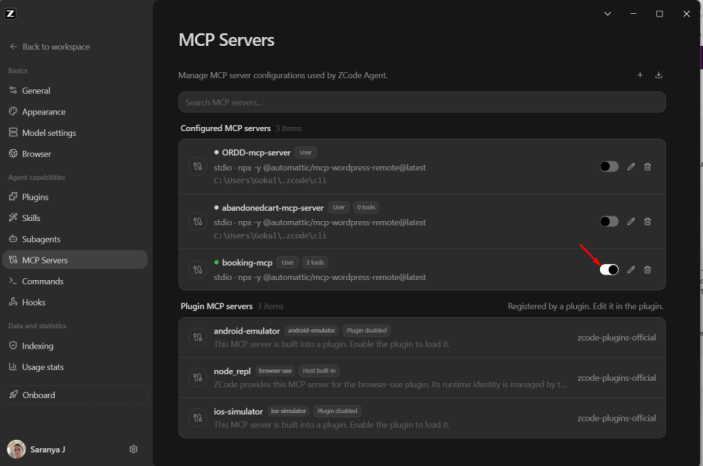Delete ORDD-mcp-server with trash icon
This screenshot has width=703, height=466.
(x=647, y=166)
